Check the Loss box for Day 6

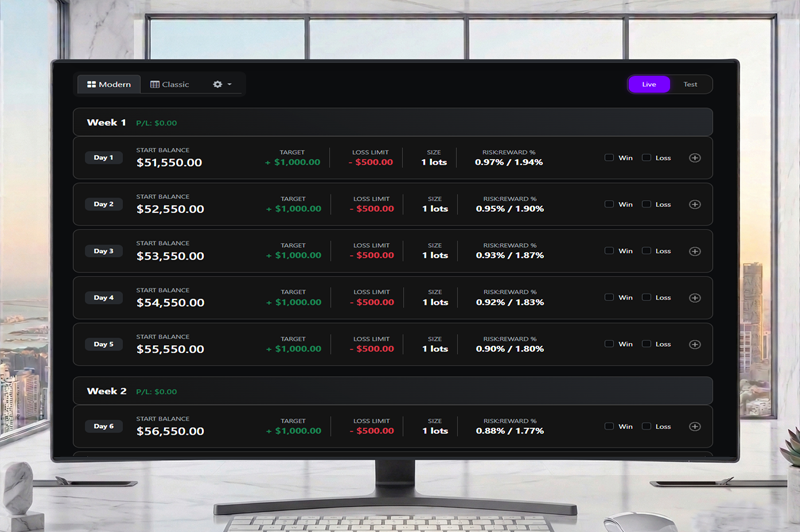point(646,426)
